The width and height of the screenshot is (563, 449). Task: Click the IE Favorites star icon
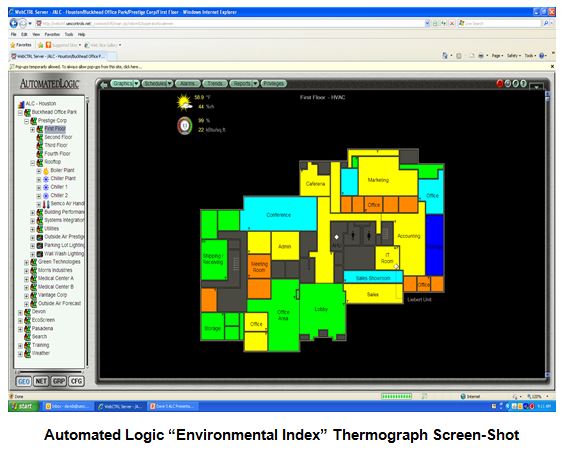pyautogui.click(x=13, y=45)
